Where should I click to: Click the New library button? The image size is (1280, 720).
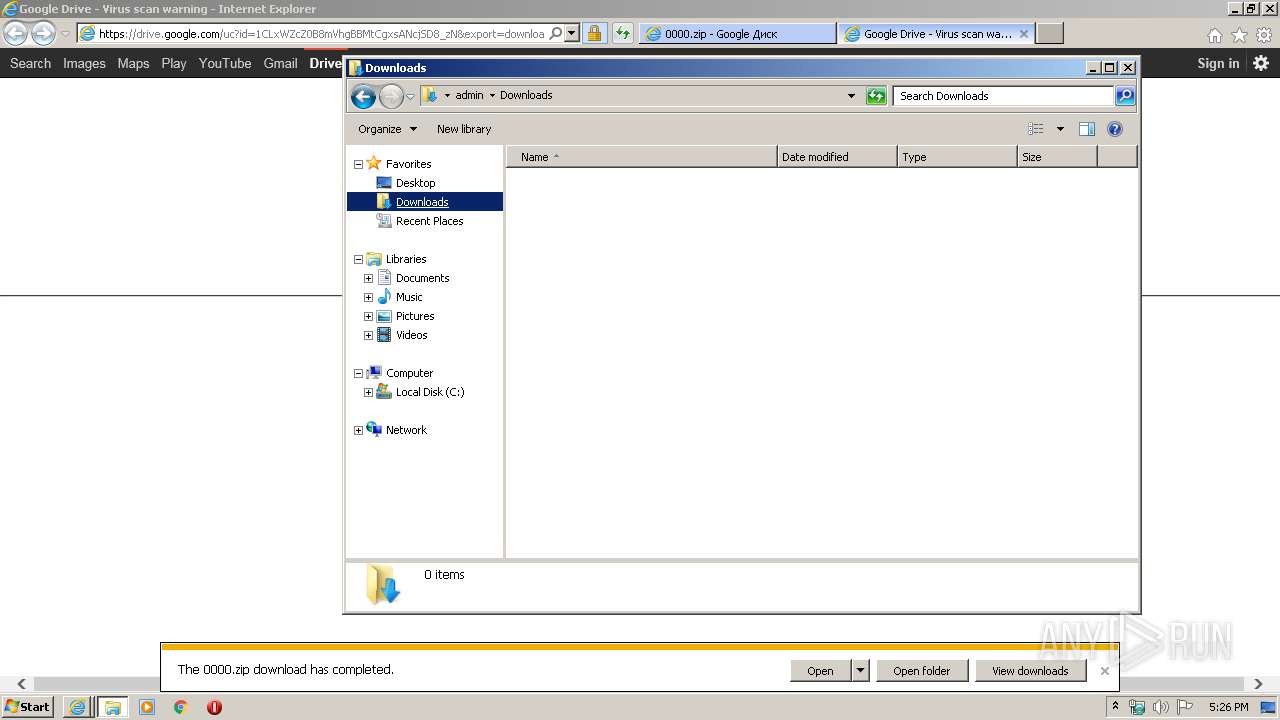pos(464,129)
